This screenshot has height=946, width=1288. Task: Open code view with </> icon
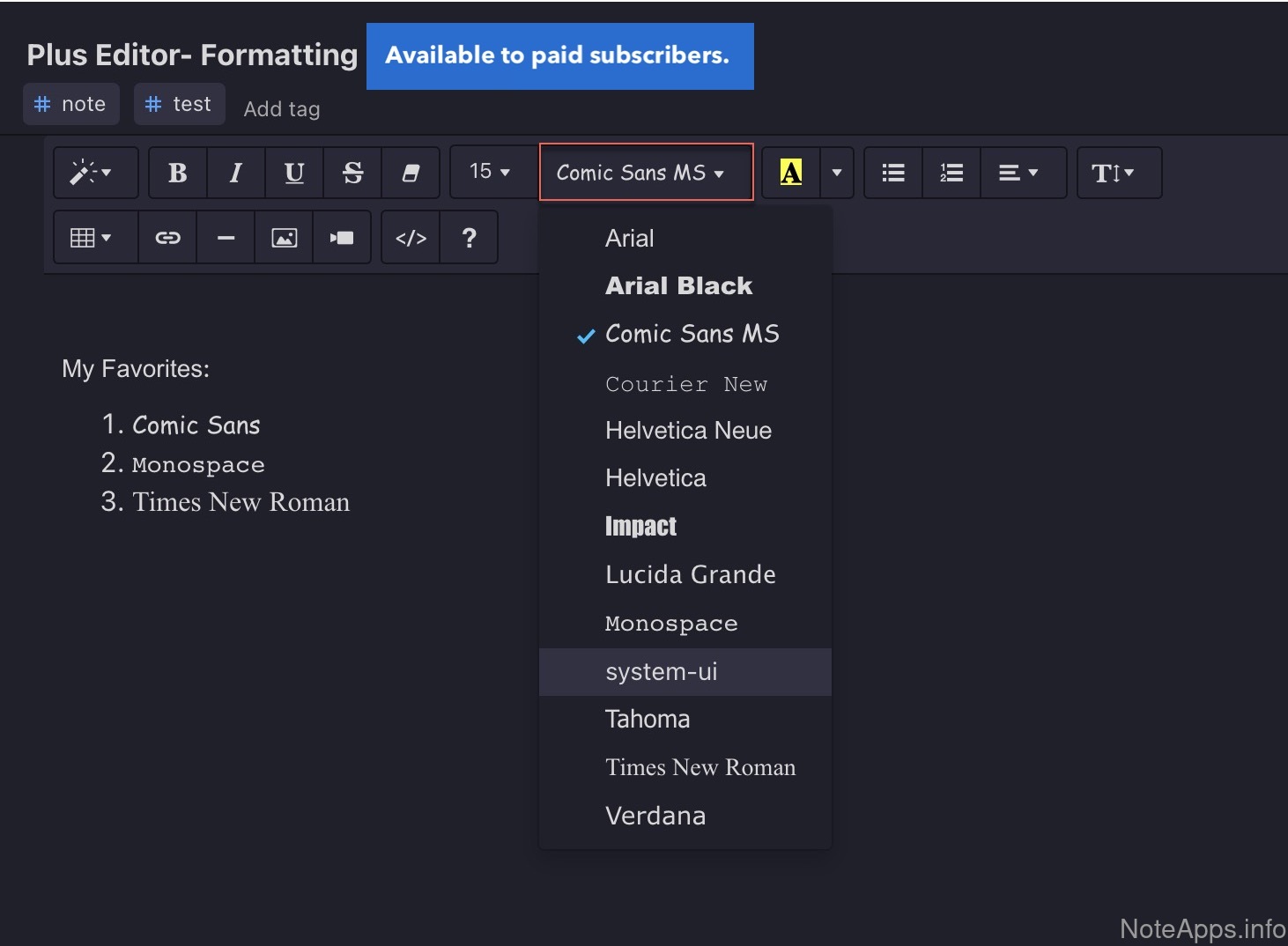(x=411, y=238)
